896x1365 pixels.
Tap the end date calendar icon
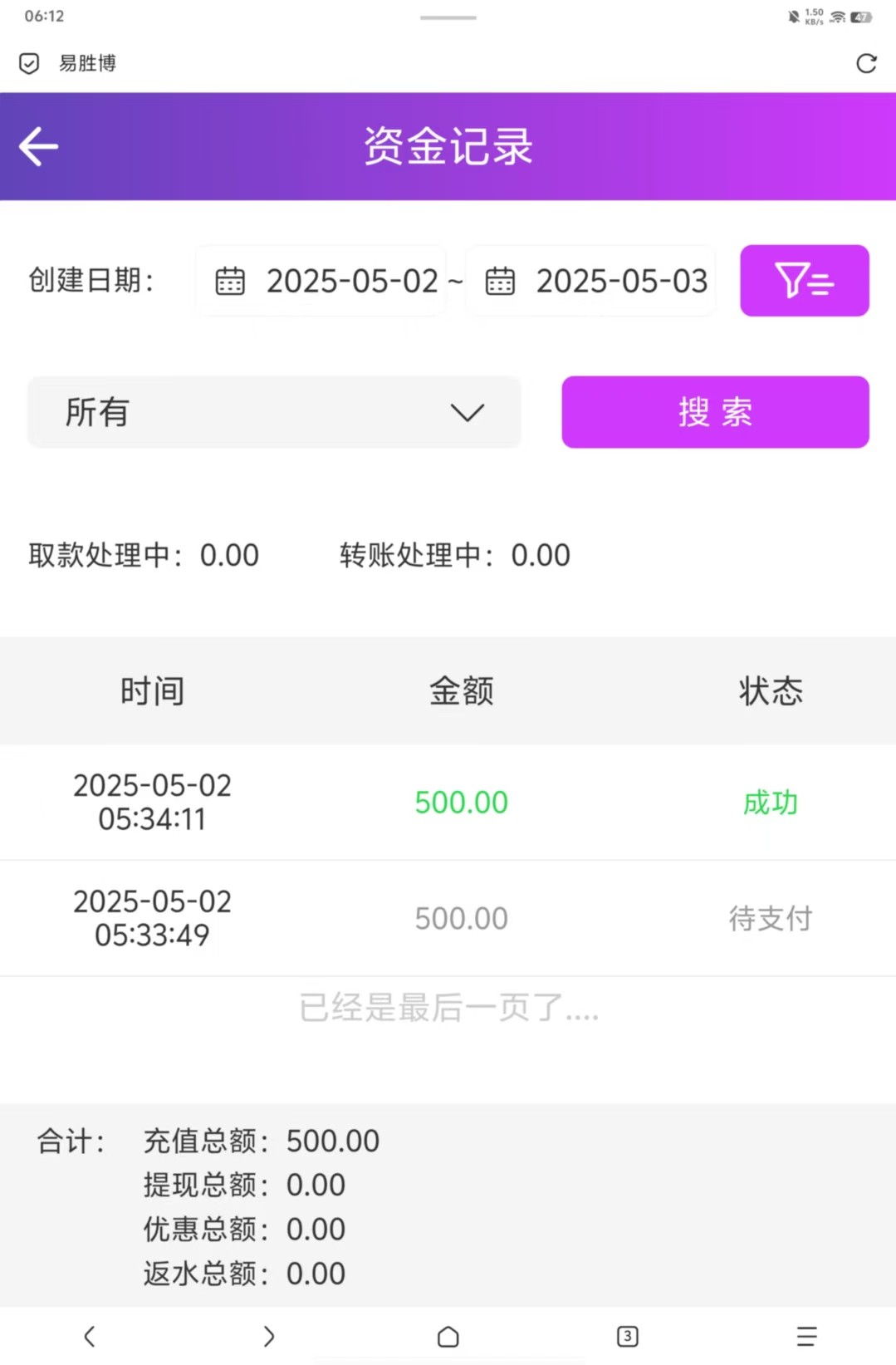click(x=500, y=282)
